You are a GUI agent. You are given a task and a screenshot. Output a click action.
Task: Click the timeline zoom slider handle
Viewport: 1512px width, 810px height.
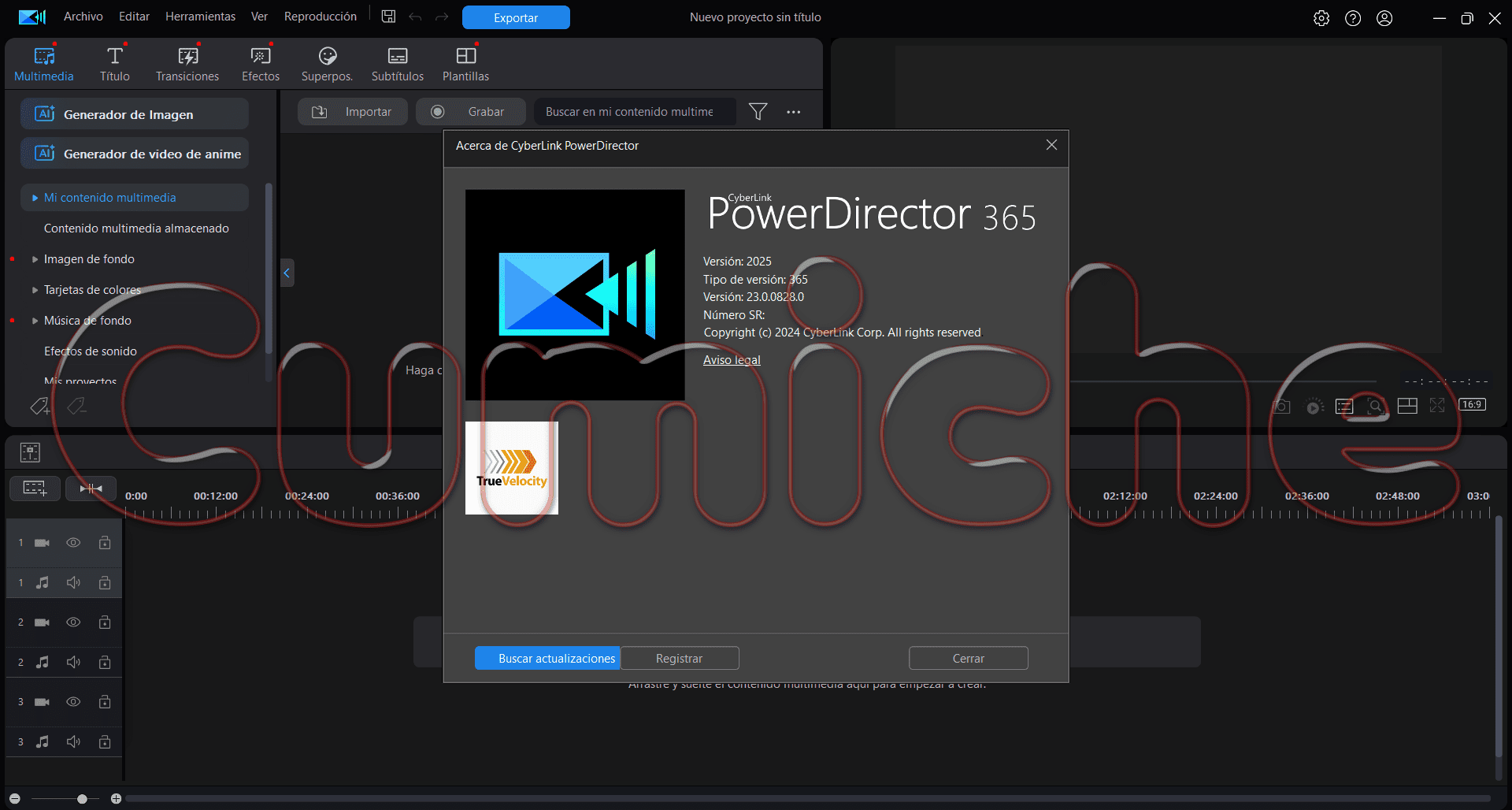[82, 799]
